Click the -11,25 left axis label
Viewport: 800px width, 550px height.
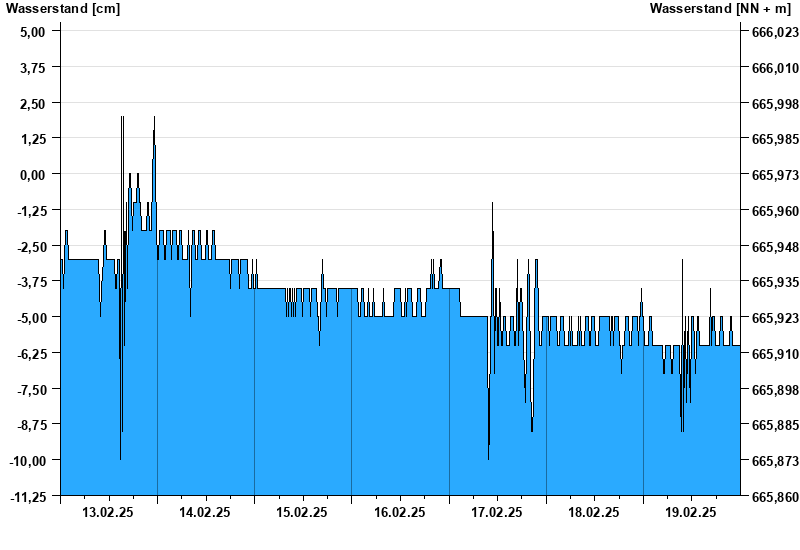(28, 496)
